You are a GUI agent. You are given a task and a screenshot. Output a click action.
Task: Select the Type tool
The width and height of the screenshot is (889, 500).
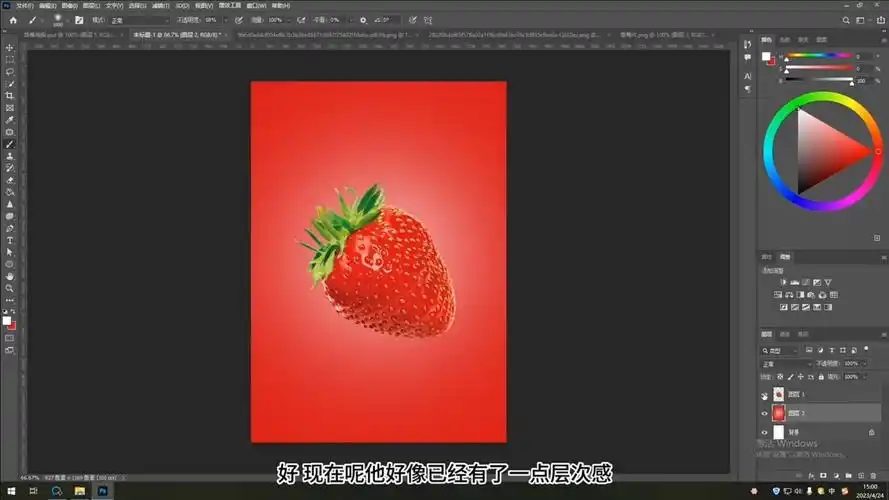[10, 240]
